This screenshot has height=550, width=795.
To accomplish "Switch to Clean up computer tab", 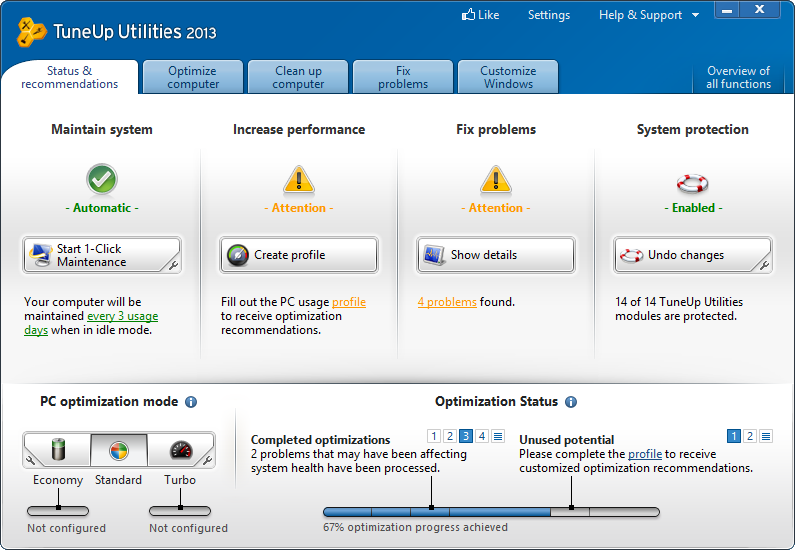I will pyautogui.click(x=298, y=77).
